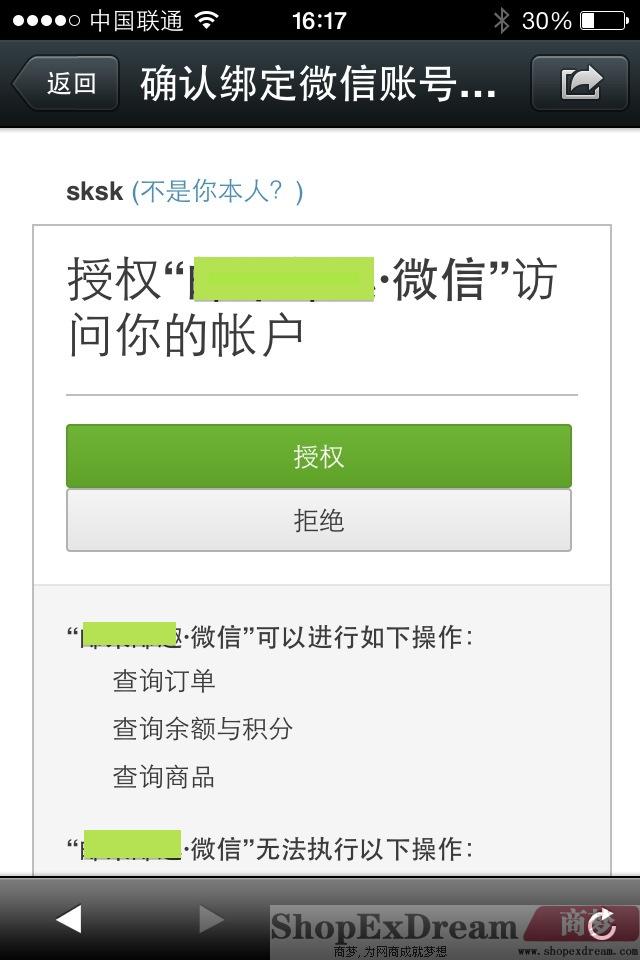Viewport: 640px width, 960px height.
Task: Tap the 中国联通 carrier label
Action: [136, 21]
